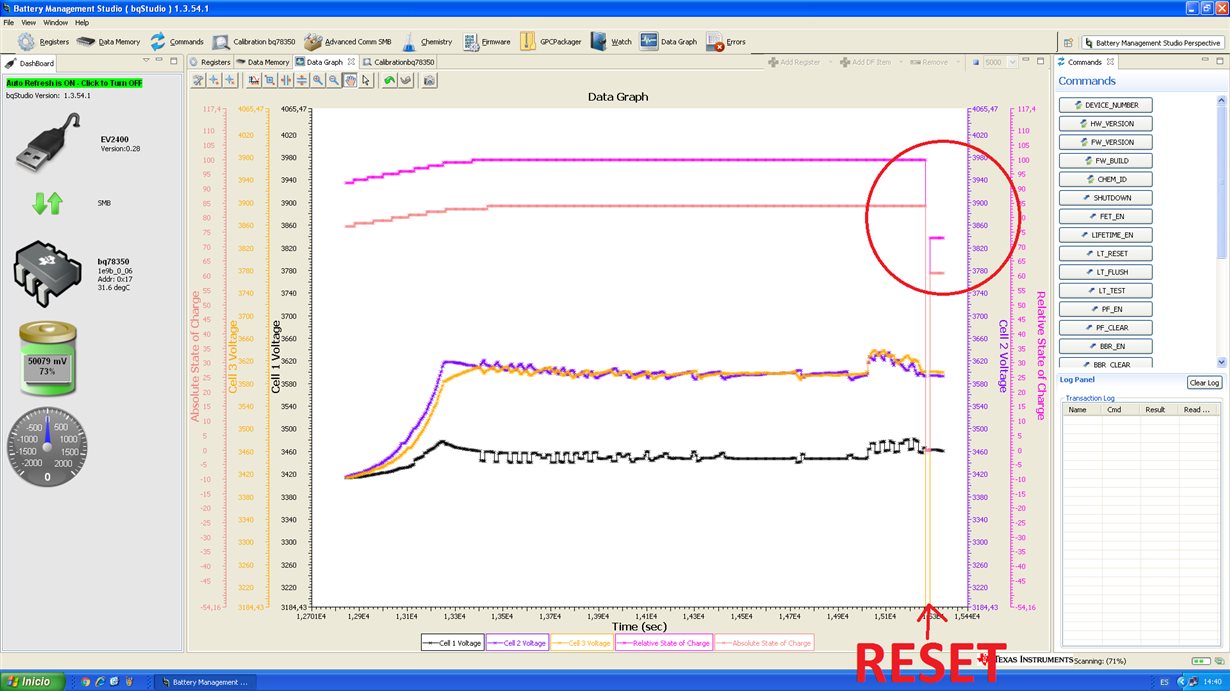Click the open perspective icon

pos(1068,43)
